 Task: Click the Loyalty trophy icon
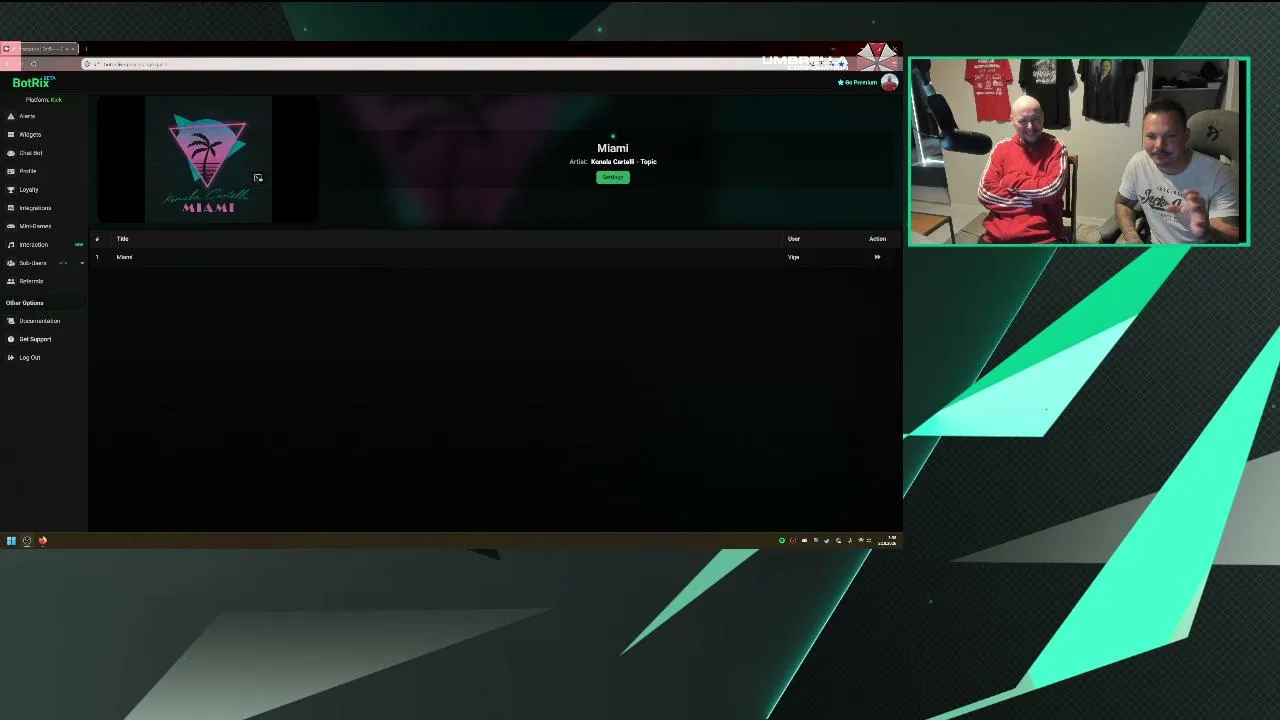11,190
